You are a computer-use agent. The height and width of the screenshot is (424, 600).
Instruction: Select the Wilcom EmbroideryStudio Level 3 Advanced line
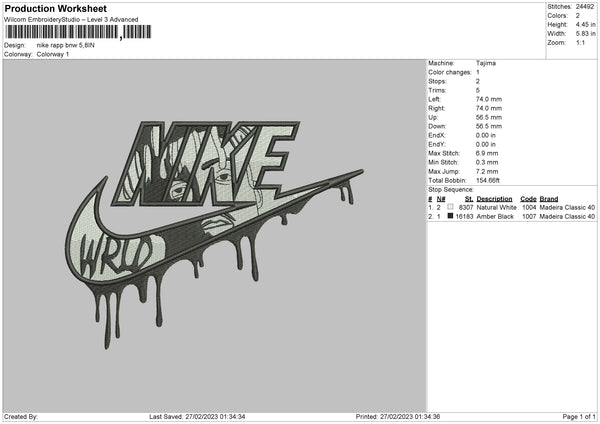pyautogui.click(x=71, y=20)
